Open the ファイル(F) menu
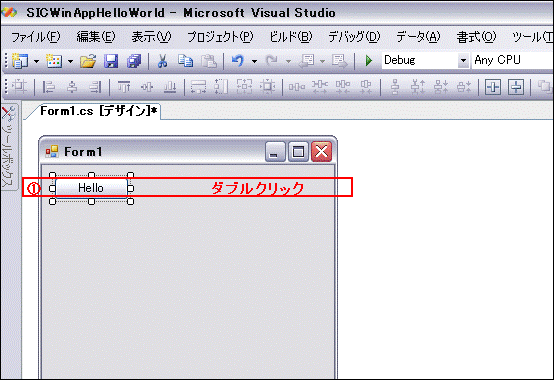Viewport: 554px width, 380px height. 36,37
